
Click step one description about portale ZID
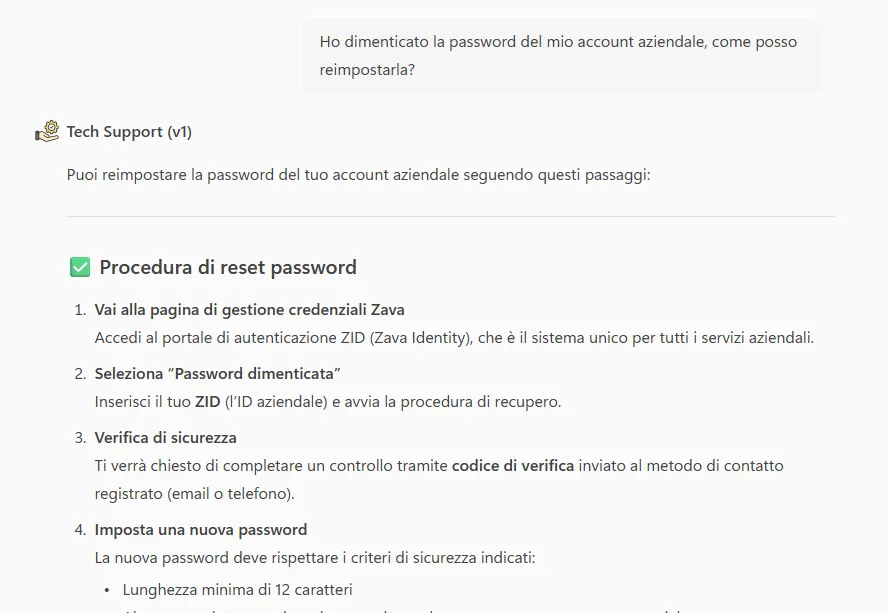454,337
